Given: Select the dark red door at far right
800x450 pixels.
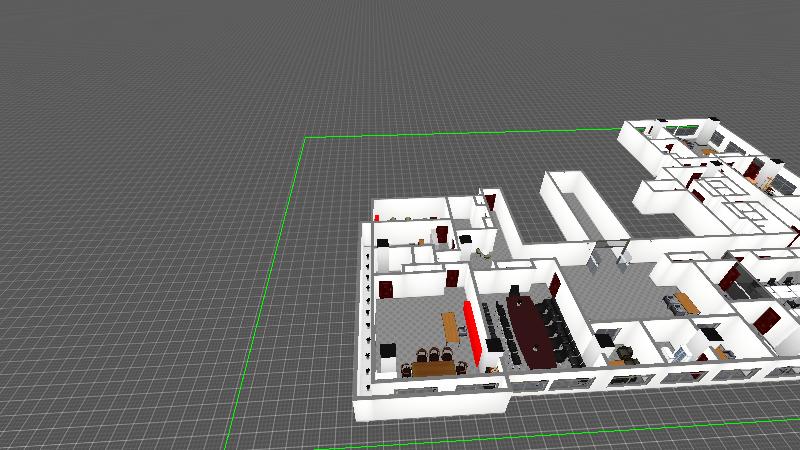Looking at the screenshot, I should [767, 320].
